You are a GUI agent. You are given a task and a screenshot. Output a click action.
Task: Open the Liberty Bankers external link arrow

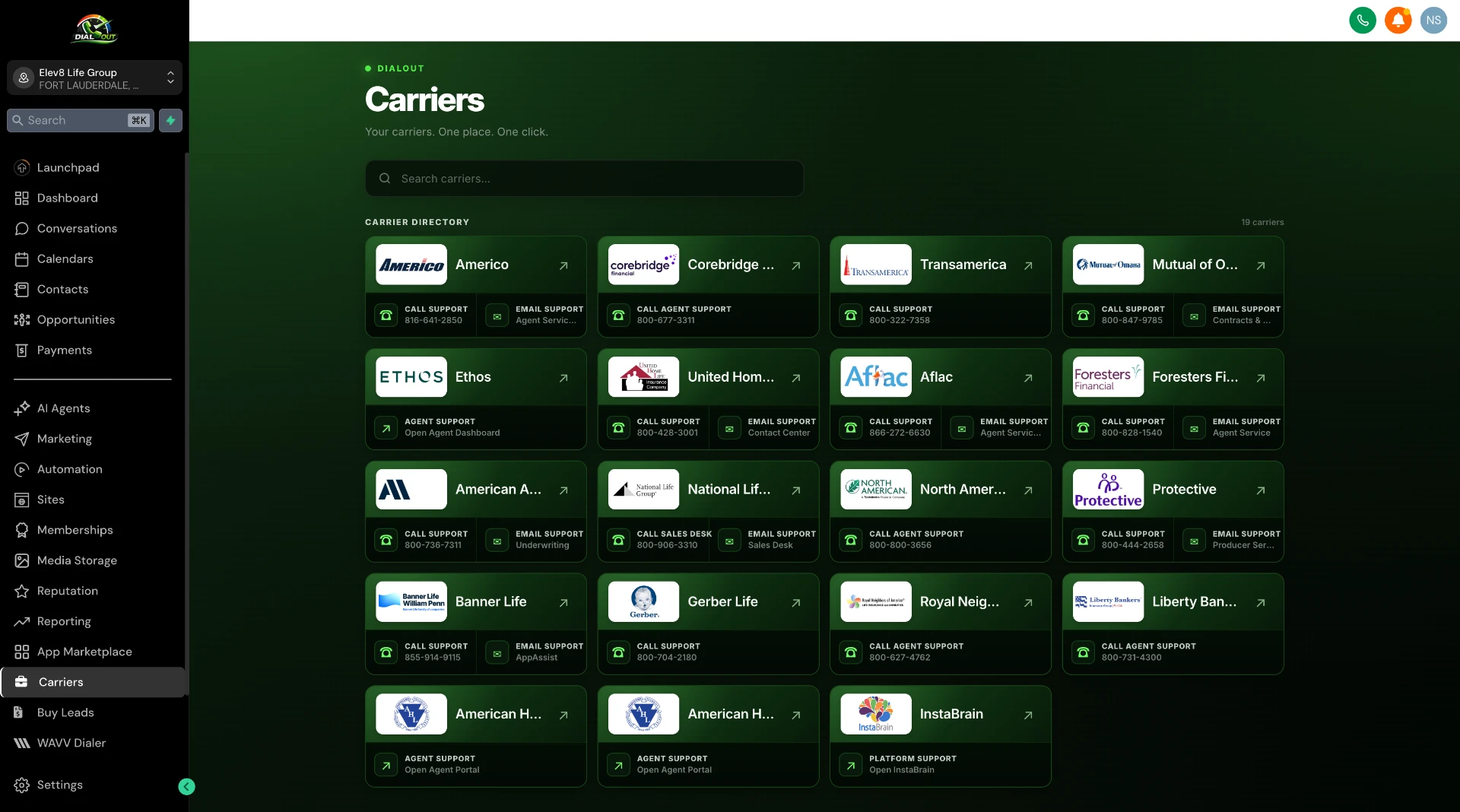(1261, 602)
